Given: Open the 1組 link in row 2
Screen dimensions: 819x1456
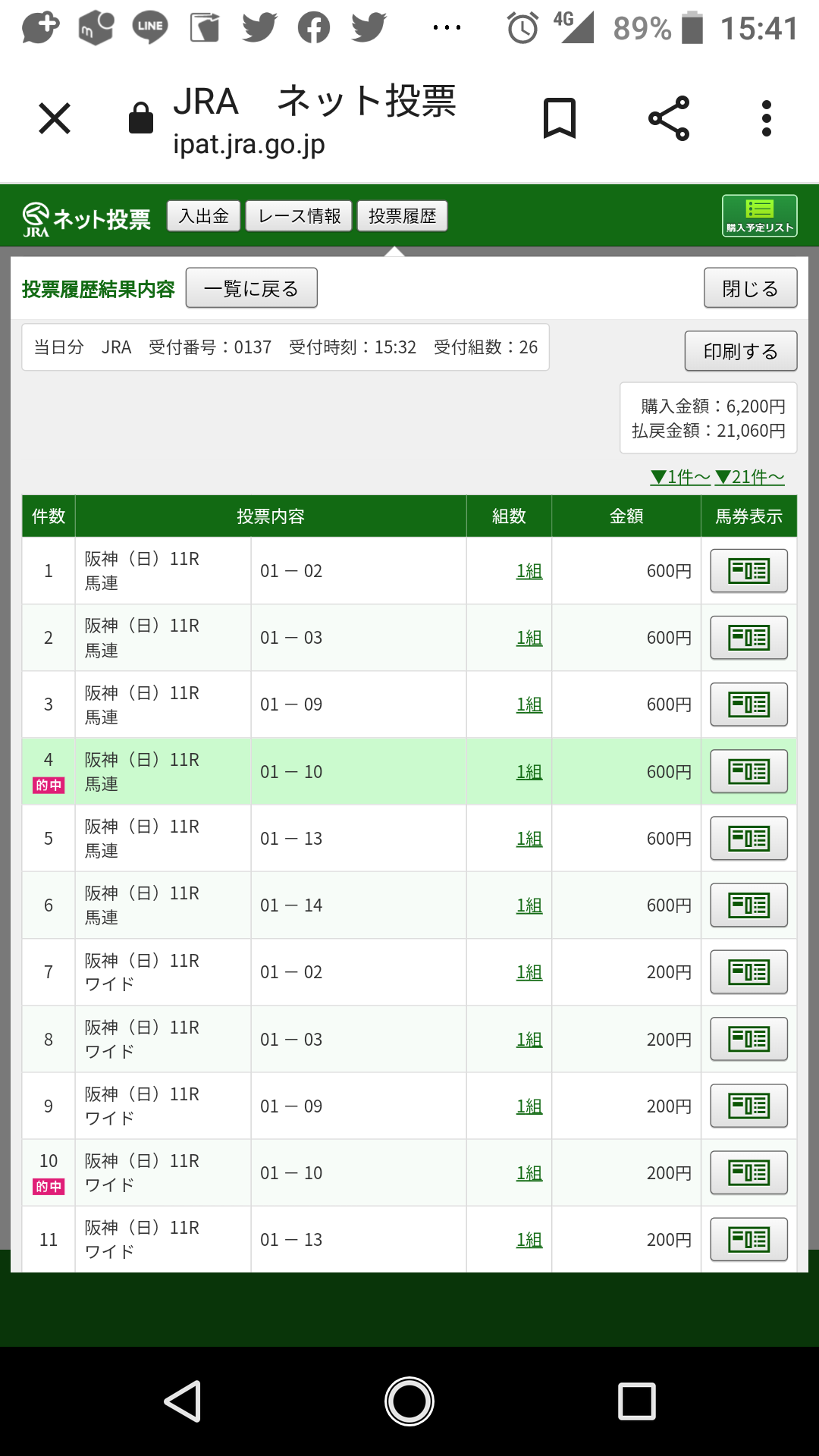Looking at the screenshot, I should pos(529,638).
